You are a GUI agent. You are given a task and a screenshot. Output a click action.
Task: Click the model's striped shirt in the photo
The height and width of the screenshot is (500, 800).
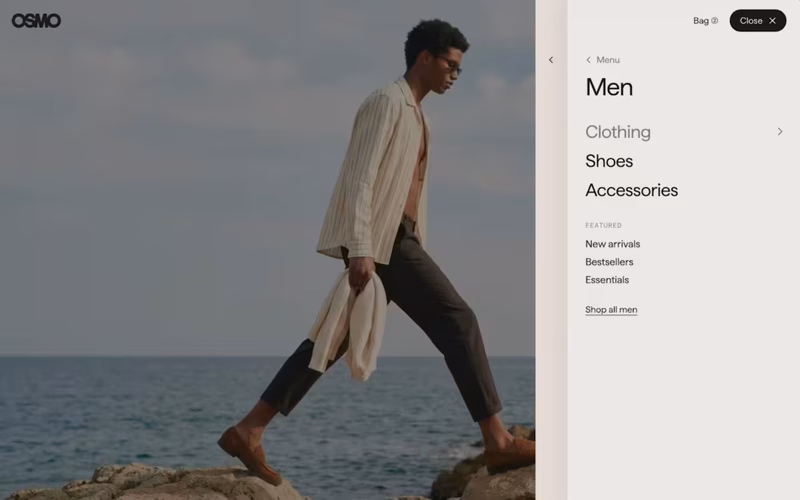click(375, 173)
